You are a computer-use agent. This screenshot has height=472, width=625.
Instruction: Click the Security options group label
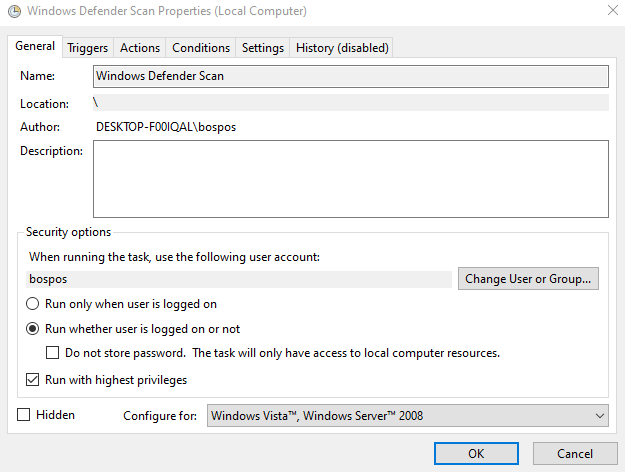coord(68,232)
